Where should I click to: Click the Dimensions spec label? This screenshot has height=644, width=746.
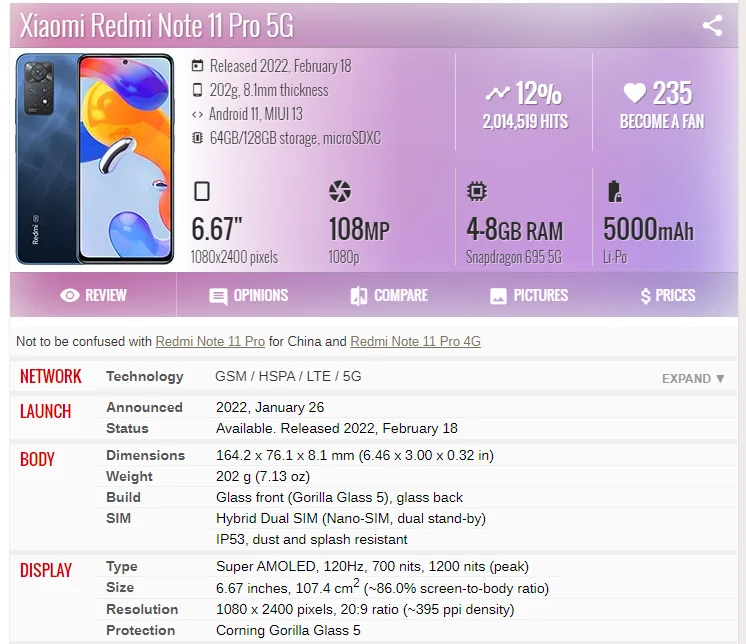(145, 455)
